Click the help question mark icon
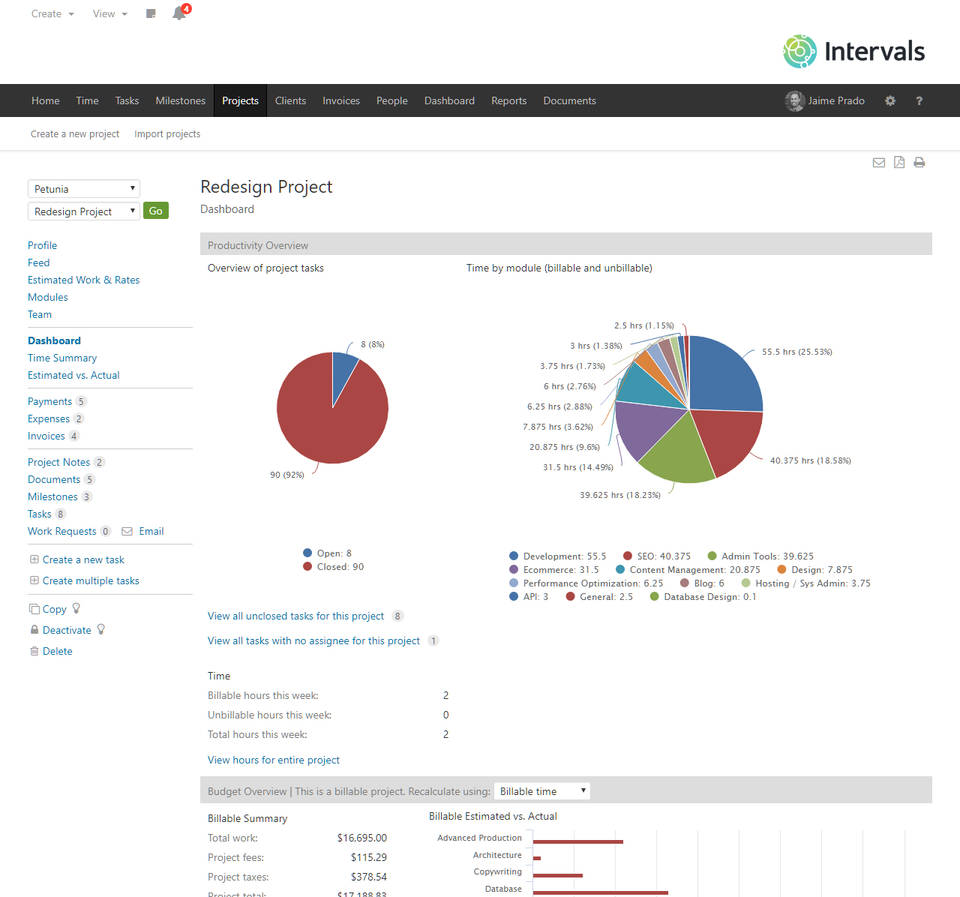The width and height of the screenshot is (960, 897). pyautogui.click(x=919, y=101)
